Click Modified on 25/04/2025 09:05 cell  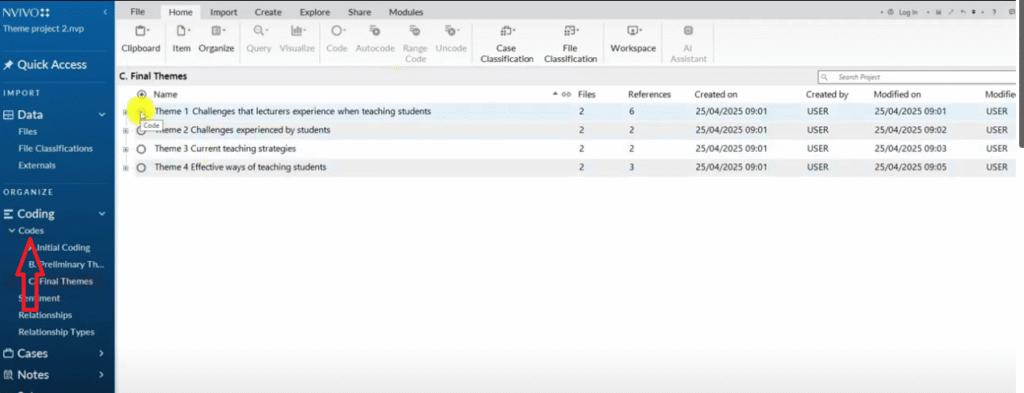[x=910, y=168]
